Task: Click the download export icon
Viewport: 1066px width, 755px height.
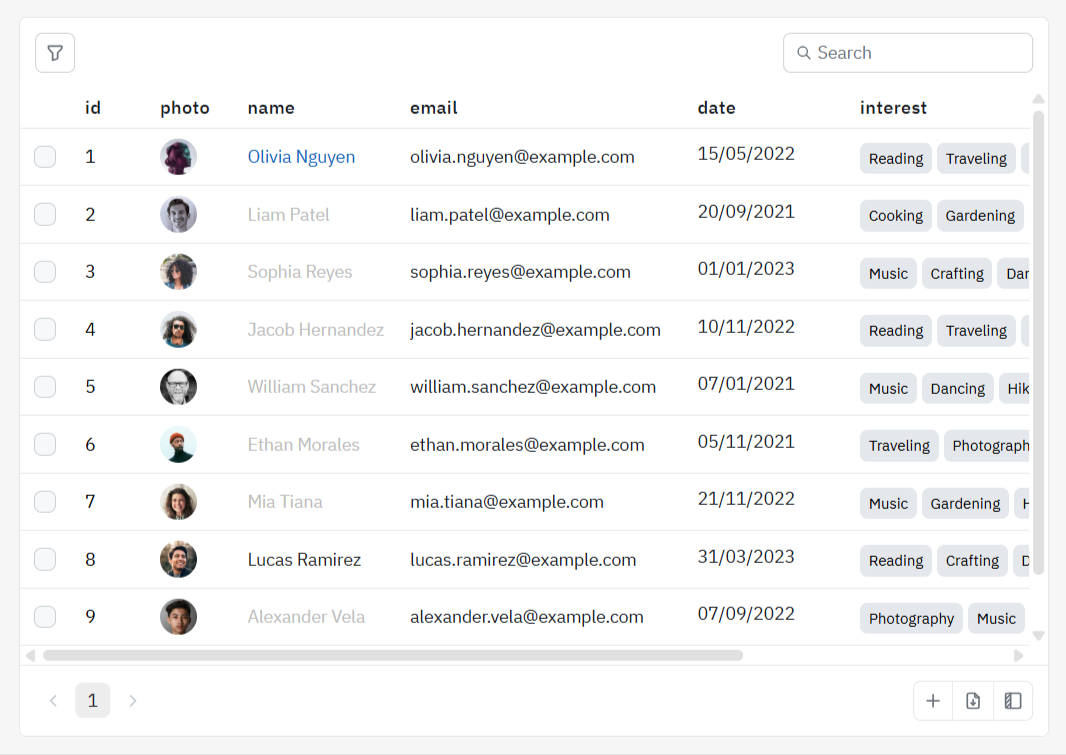Action: (973, 701)
